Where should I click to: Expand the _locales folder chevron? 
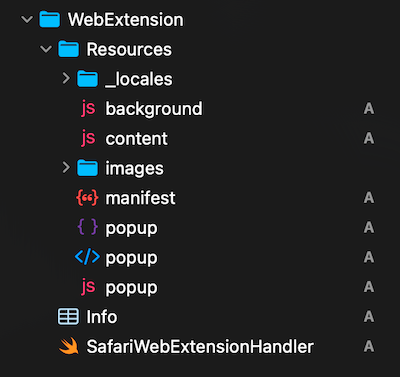point(66,79)
